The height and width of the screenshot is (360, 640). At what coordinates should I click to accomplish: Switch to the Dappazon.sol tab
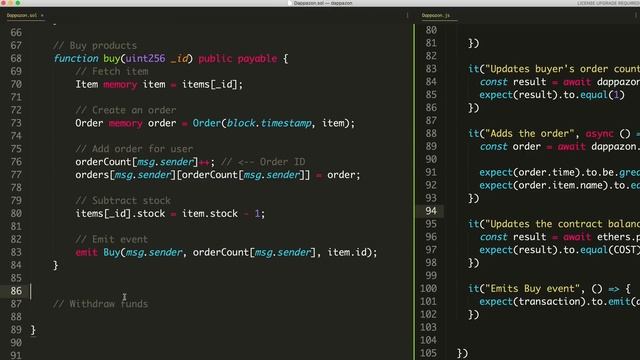tap(22, 16)
